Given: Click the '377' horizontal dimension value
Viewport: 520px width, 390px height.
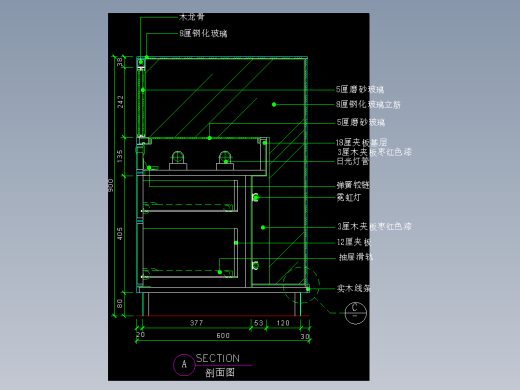Looking at the screenshot, I should pos(196,323).
